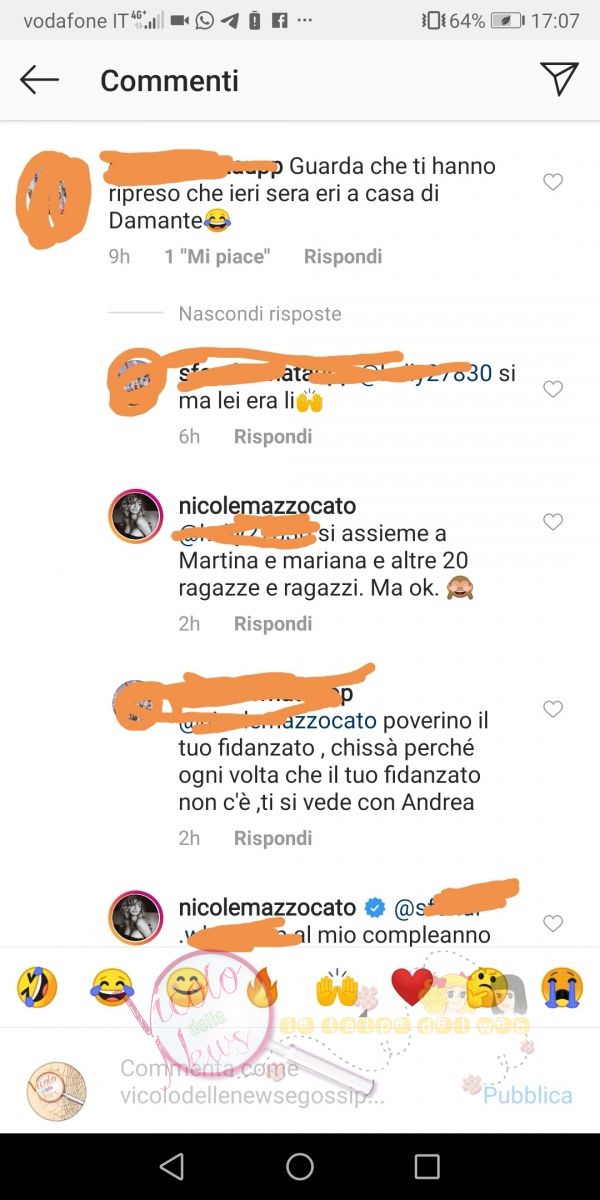The width and height of the screenshot is (600, 1200).
Task: View the 1 "Mi piace" likes list
Action: coord(217,257)
